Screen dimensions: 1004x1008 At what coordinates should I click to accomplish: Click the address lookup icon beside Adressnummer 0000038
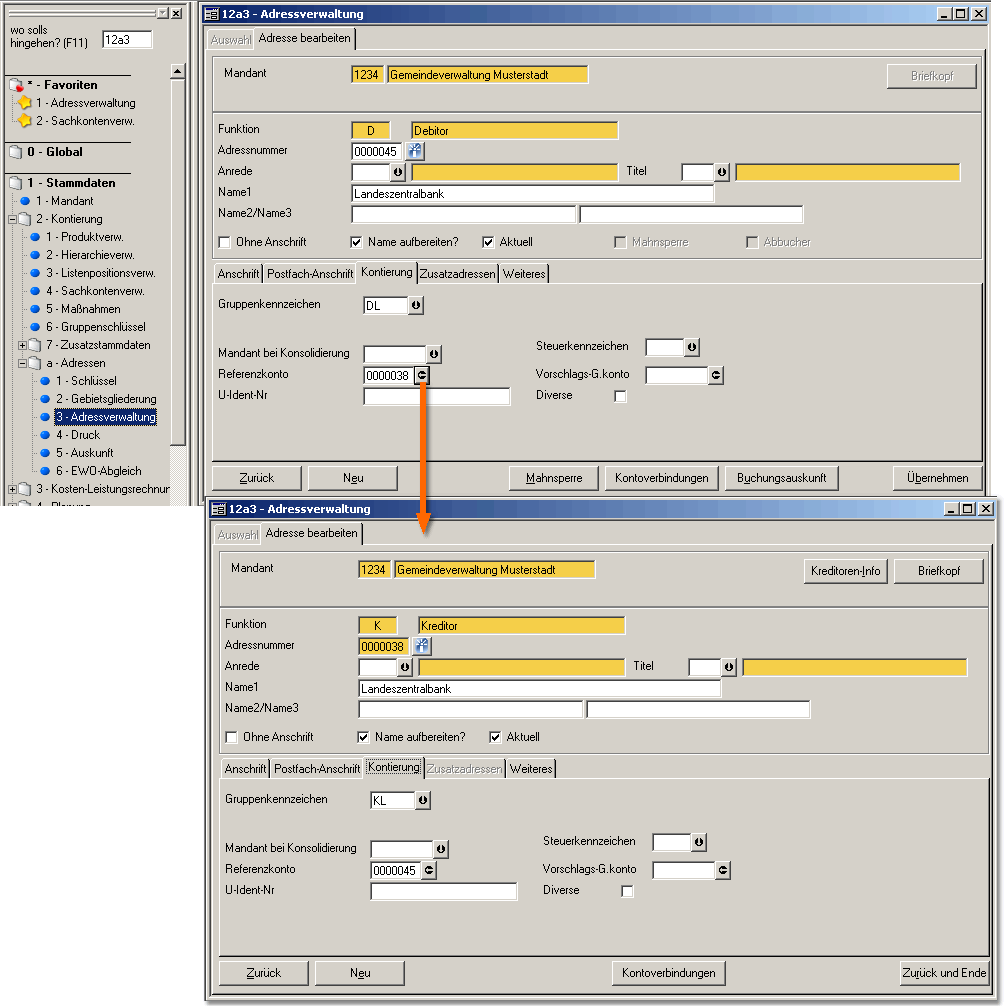422,646
